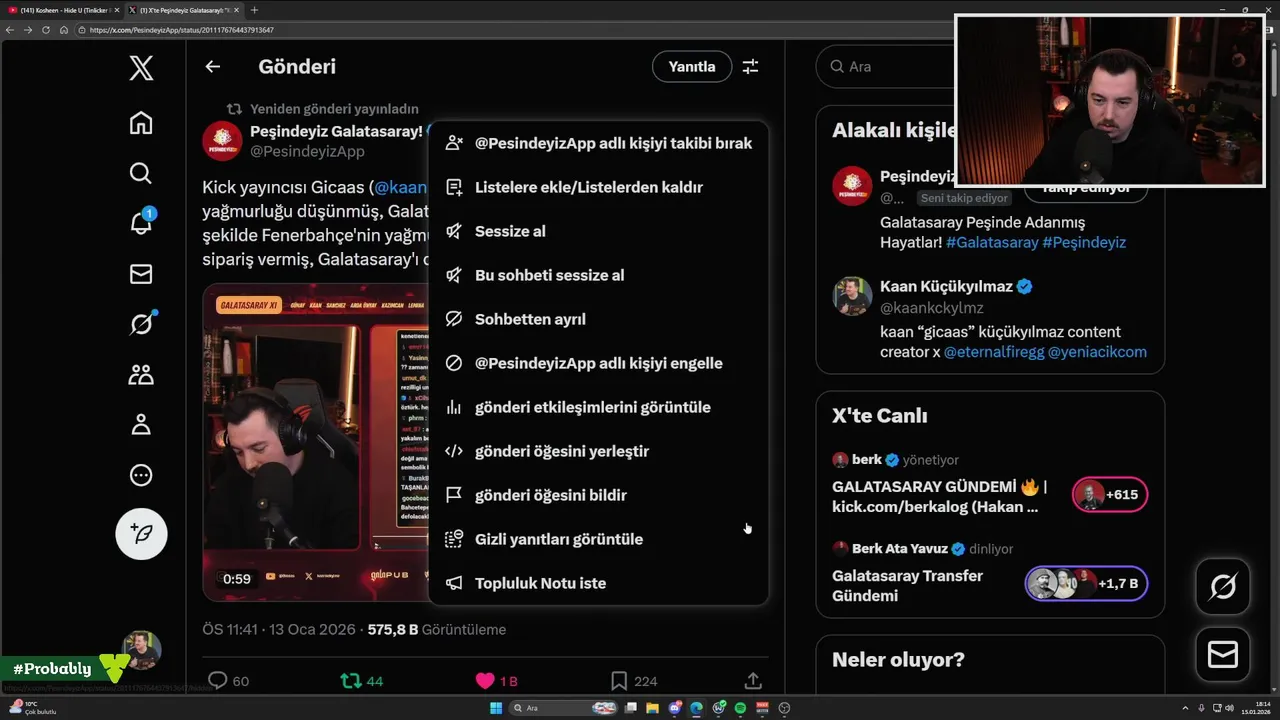Click the account avatar above #Probably
Screen dimensions: 1280x720
point(141,650)
